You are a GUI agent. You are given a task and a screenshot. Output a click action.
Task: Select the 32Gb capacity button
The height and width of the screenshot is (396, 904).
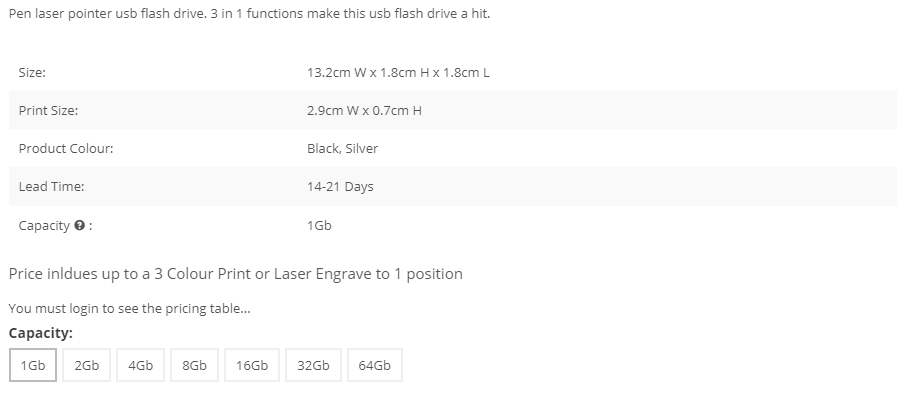(x=314, y=365)
